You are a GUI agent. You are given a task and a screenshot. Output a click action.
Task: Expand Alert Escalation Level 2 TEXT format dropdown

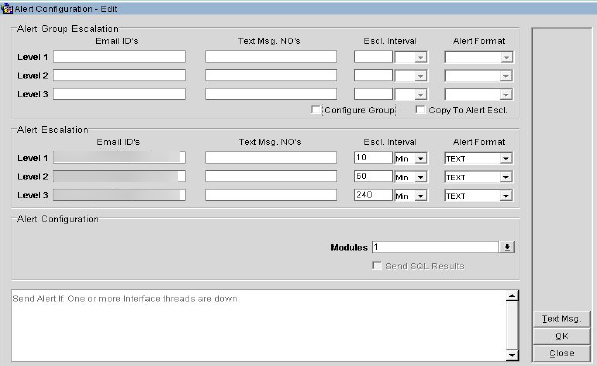[506, 177]
